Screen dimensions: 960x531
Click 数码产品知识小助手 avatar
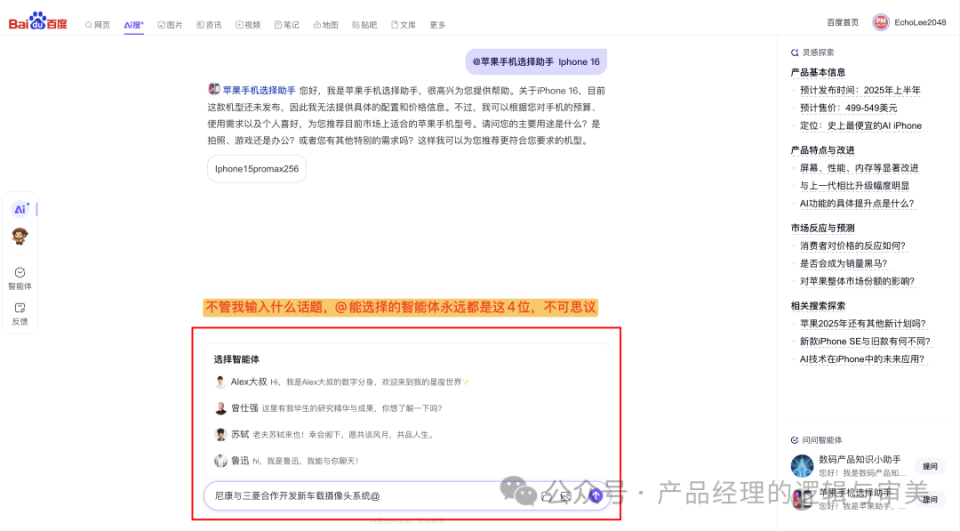802,465
